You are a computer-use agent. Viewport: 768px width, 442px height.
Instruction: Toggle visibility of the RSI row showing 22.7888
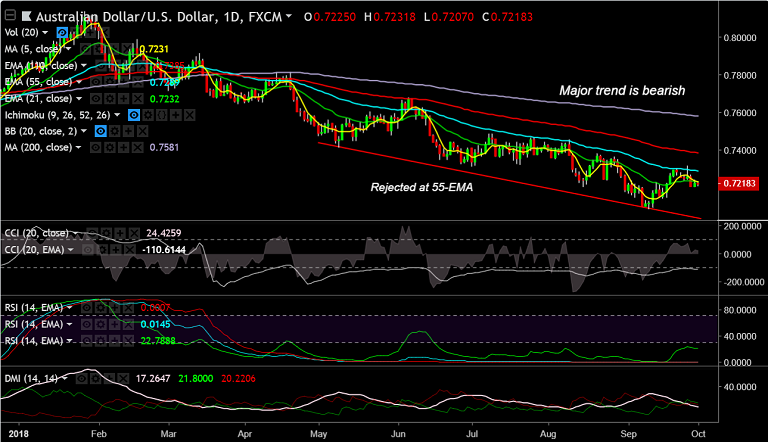[x=87, y=341]
